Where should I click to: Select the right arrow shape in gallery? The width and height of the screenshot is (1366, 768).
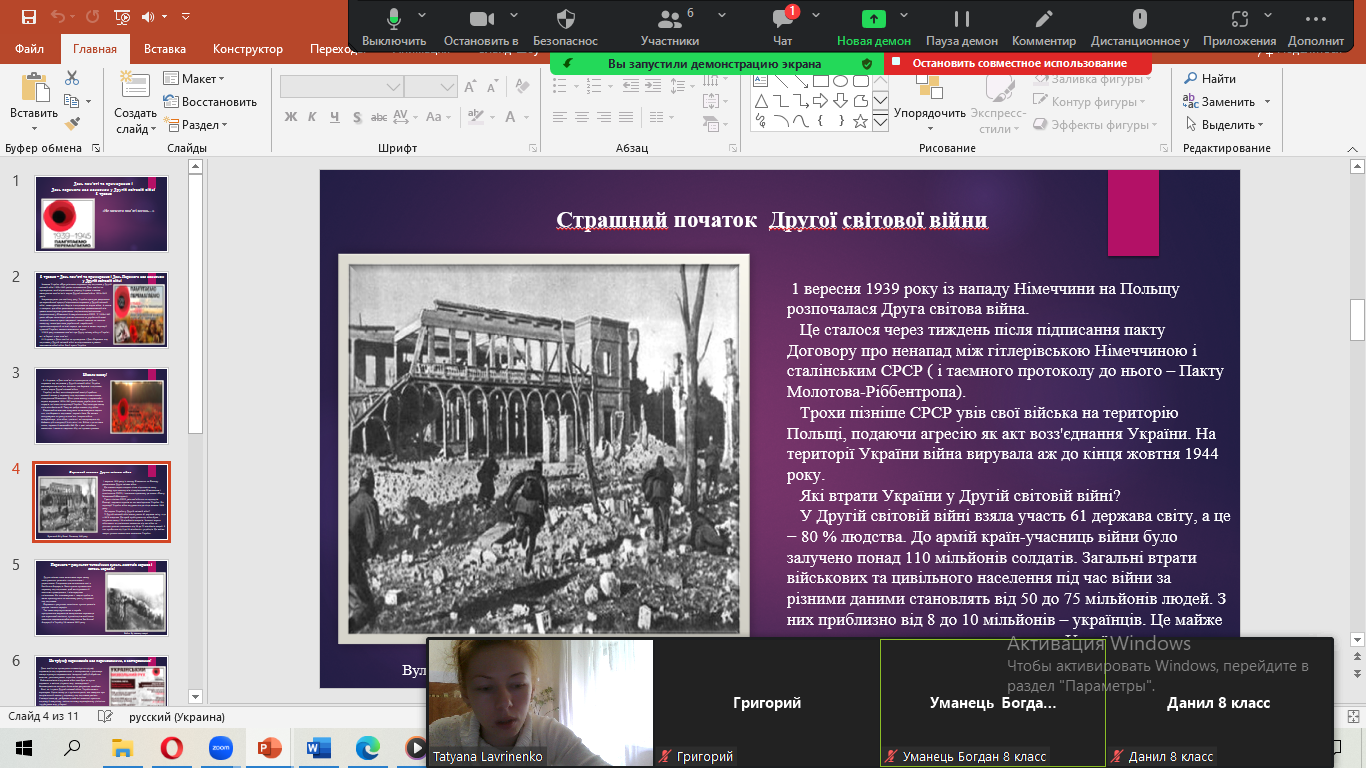(821, 101)
